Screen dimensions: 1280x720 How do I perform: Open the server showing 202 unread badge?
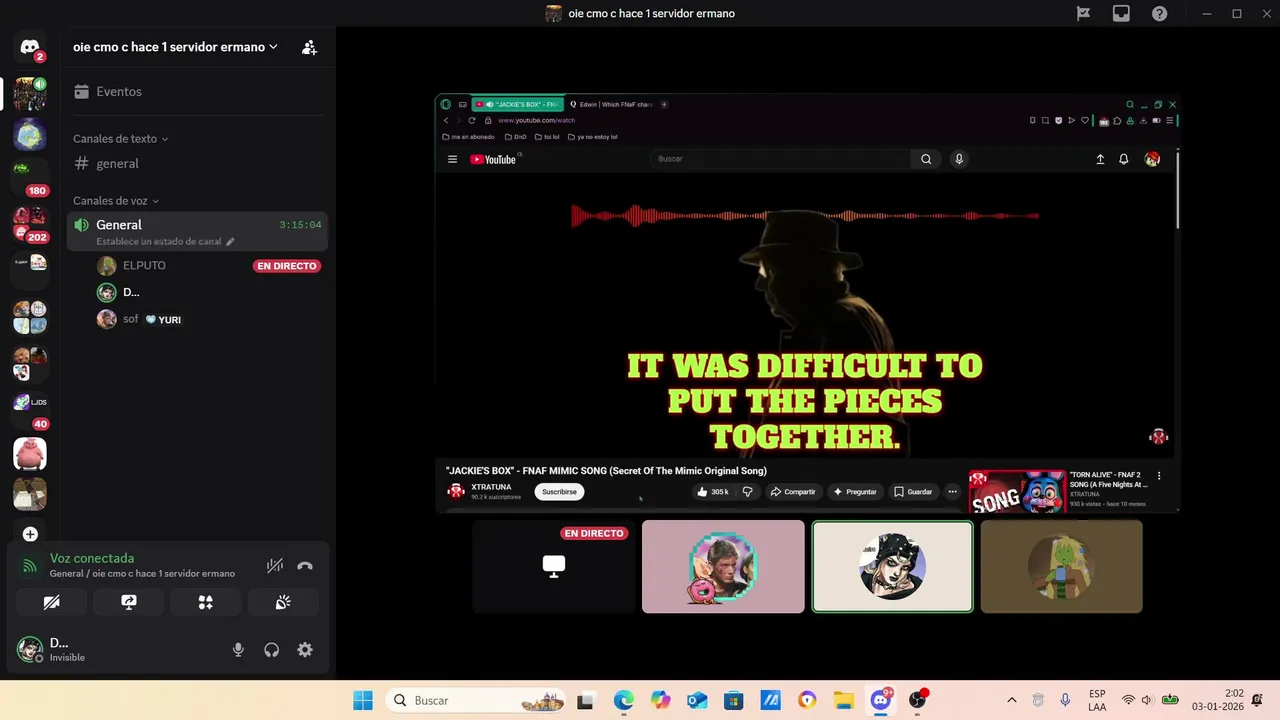30,222
